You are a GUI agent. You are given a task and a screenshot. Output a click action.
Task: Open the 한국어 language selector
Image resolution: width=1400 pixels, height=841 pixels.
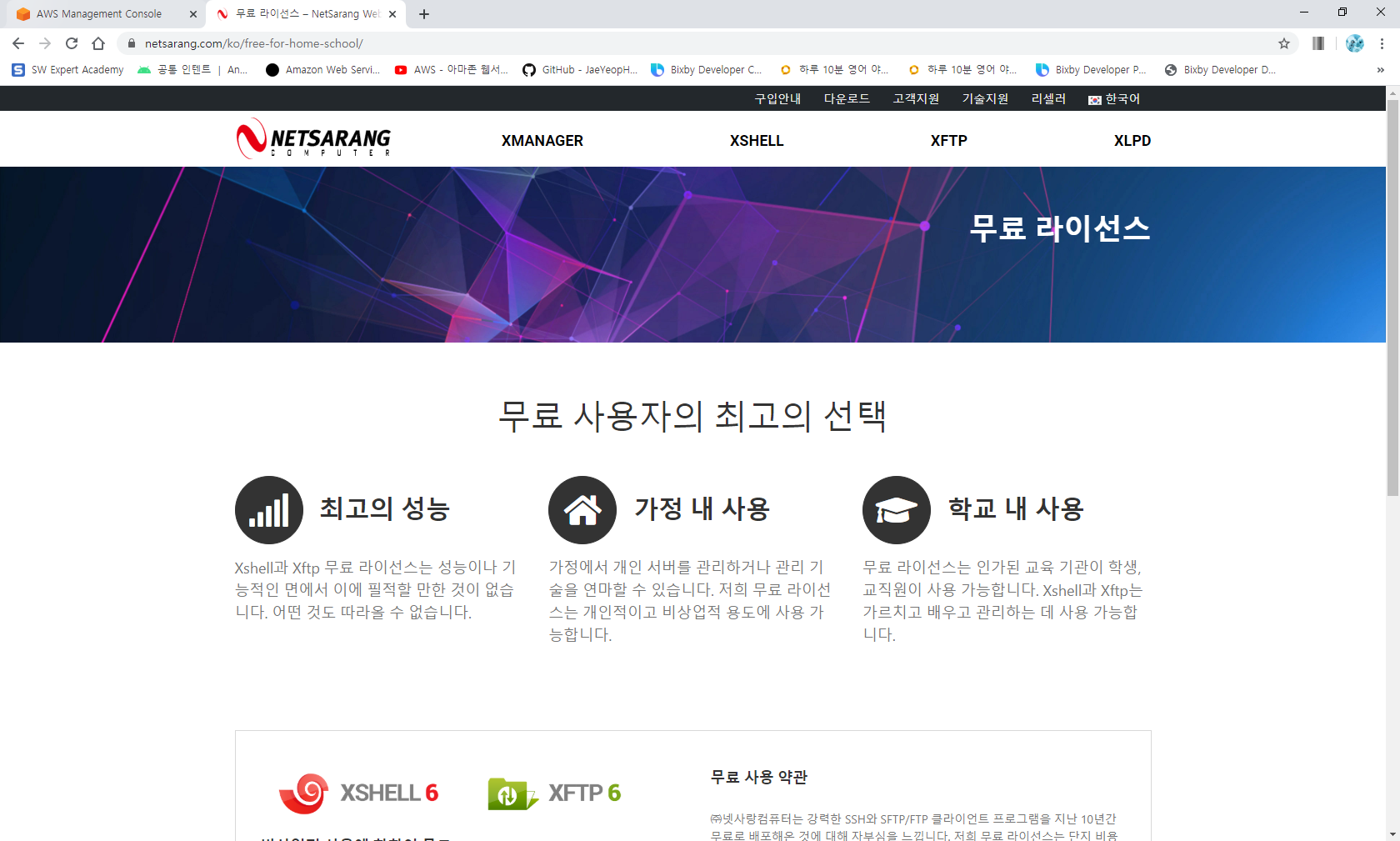[1114, 99]
